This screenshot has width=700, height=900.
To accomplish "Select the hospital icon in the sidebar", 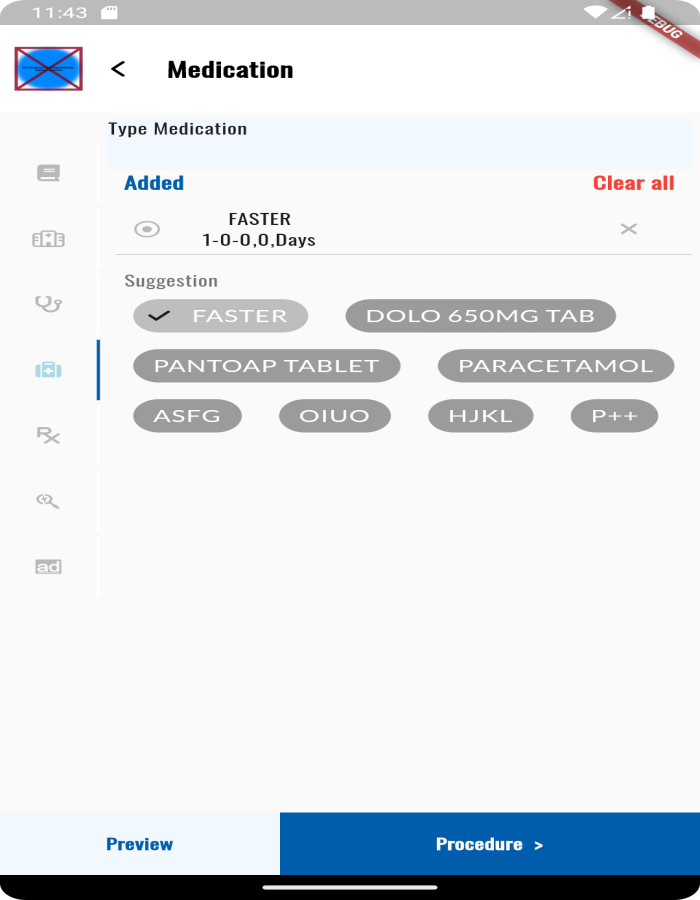I will pyautogui.click(x=47, y=239).
